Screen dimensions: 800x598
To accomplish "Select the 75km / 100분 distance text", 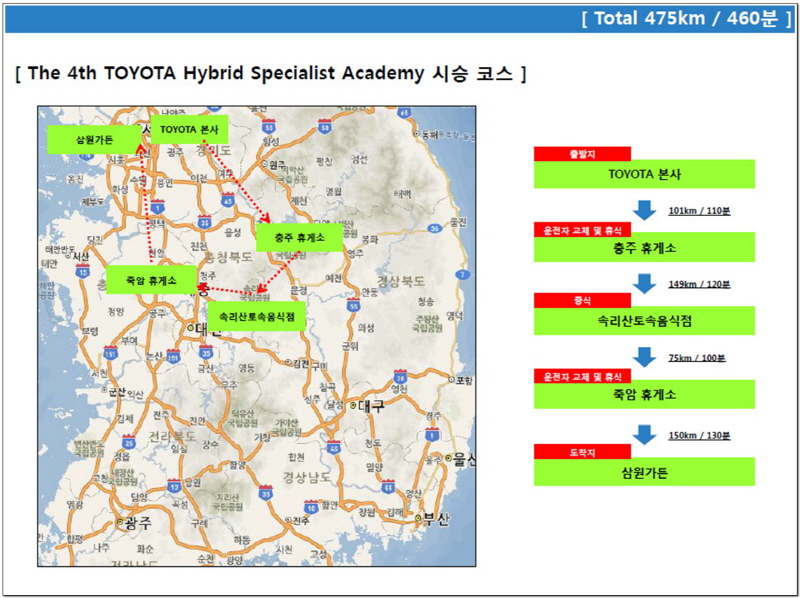I will point(696,358).
